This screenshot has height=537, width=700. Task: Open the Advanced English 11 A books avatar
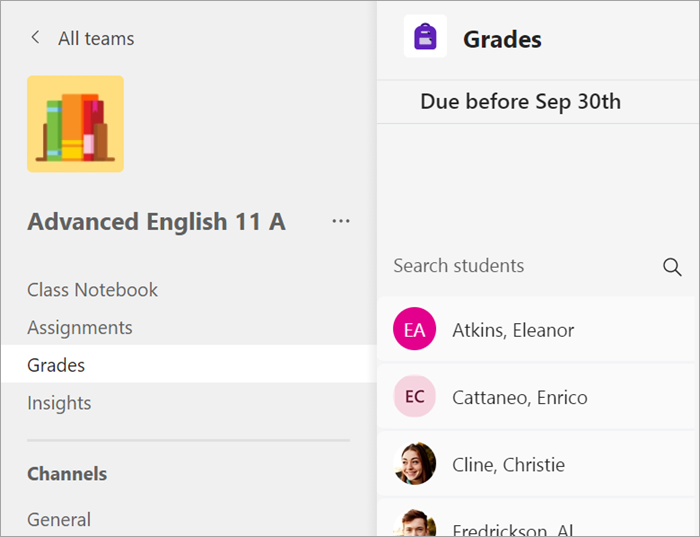click(76, 124)
